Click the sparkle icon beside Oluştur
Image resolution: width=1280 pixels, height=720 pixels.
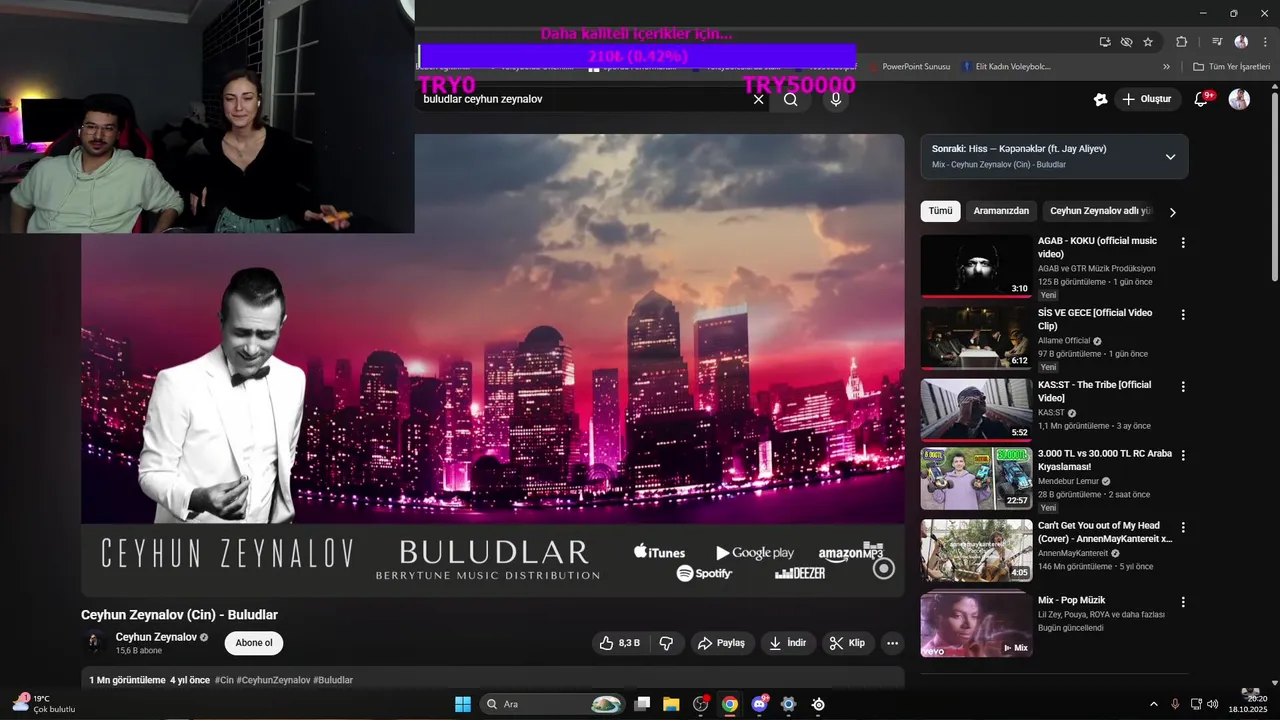point(1100,99)
